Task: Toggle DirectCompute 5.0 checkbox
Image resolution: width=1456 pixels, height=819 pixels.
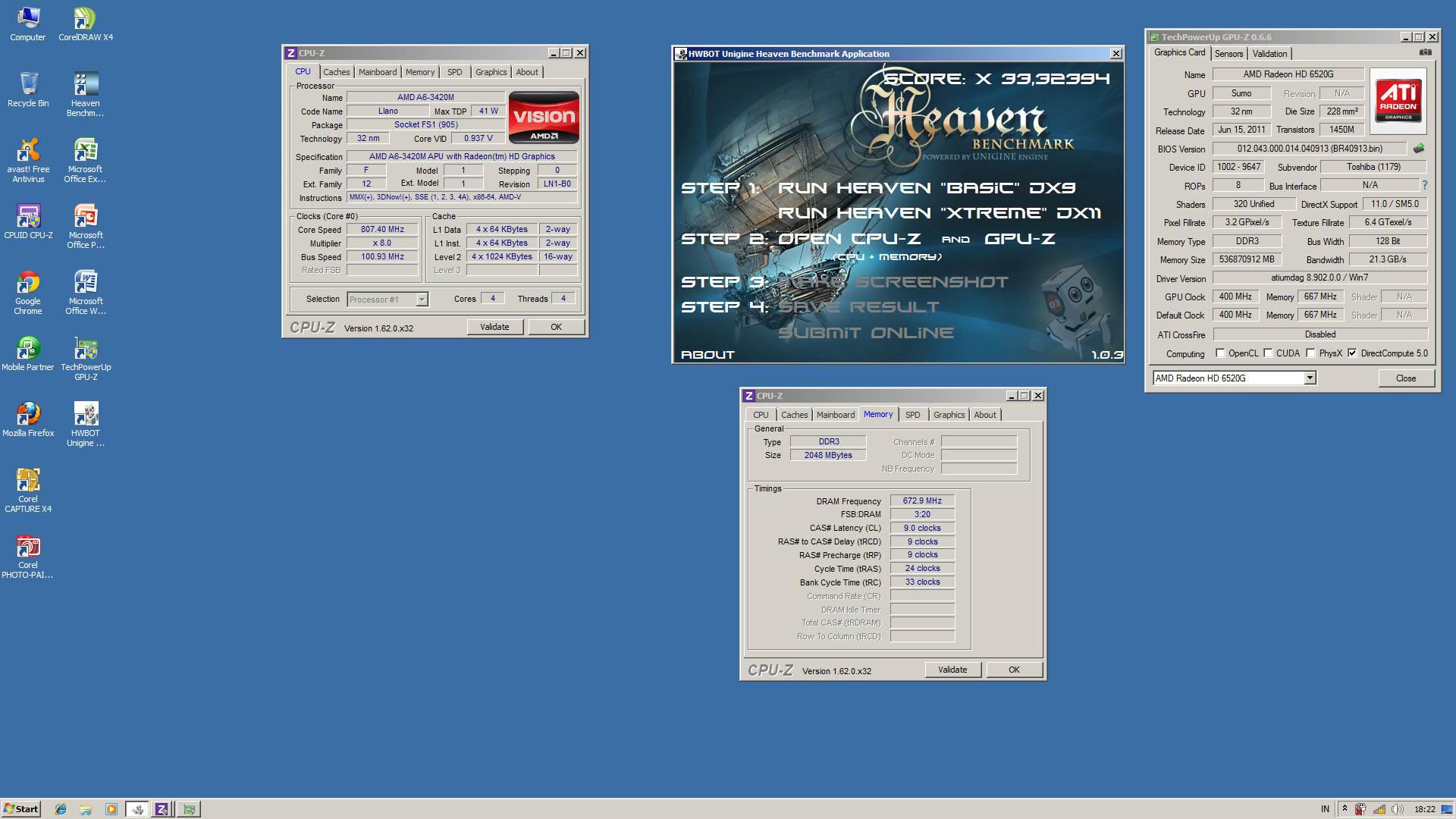Action: [1352, 353]
